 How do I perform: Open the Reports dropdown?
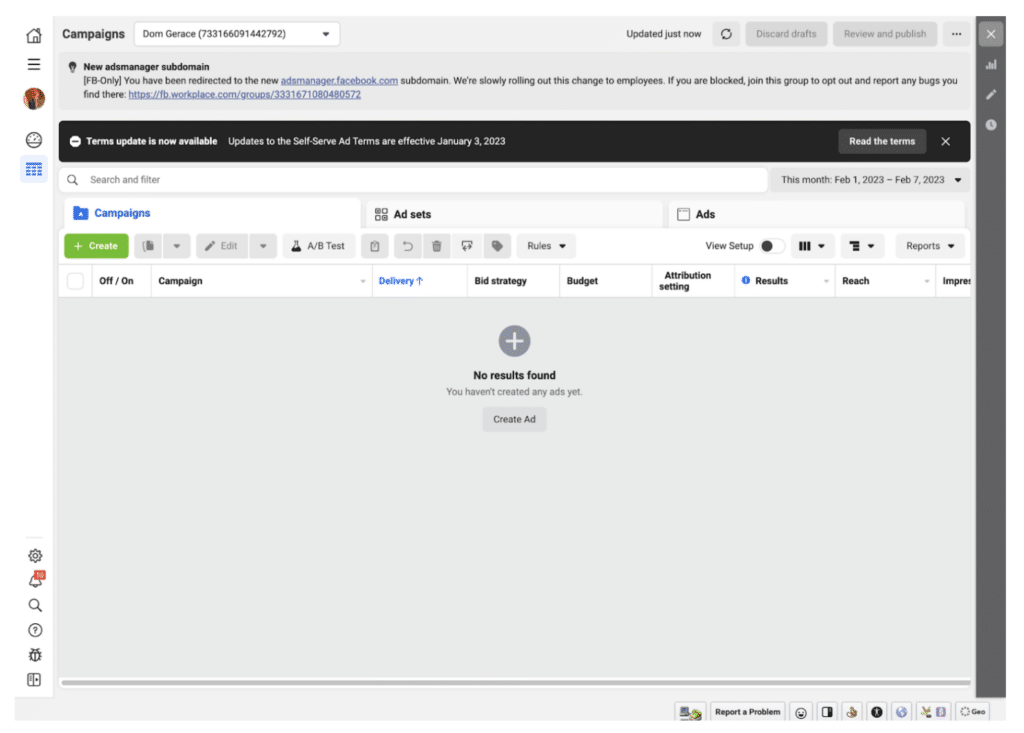930,246
